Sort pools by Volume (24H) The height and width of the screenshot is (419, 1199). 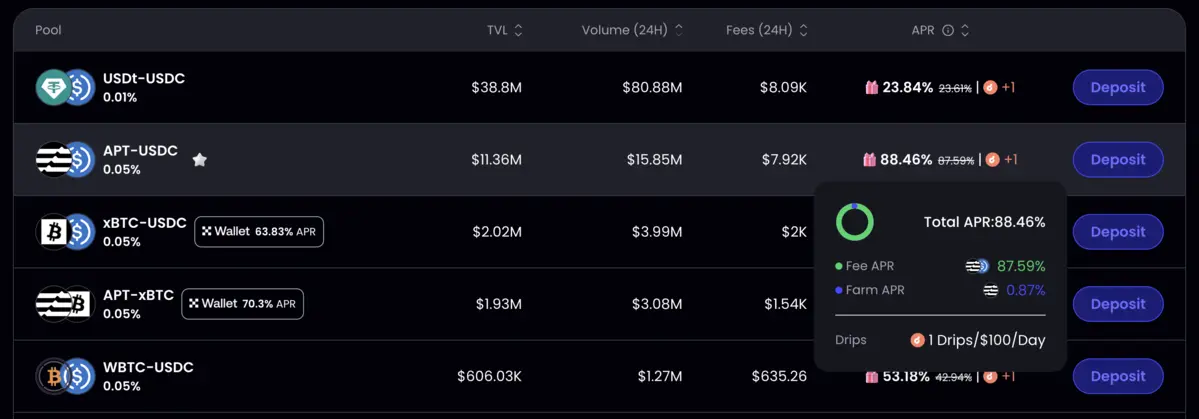point(679,30)
